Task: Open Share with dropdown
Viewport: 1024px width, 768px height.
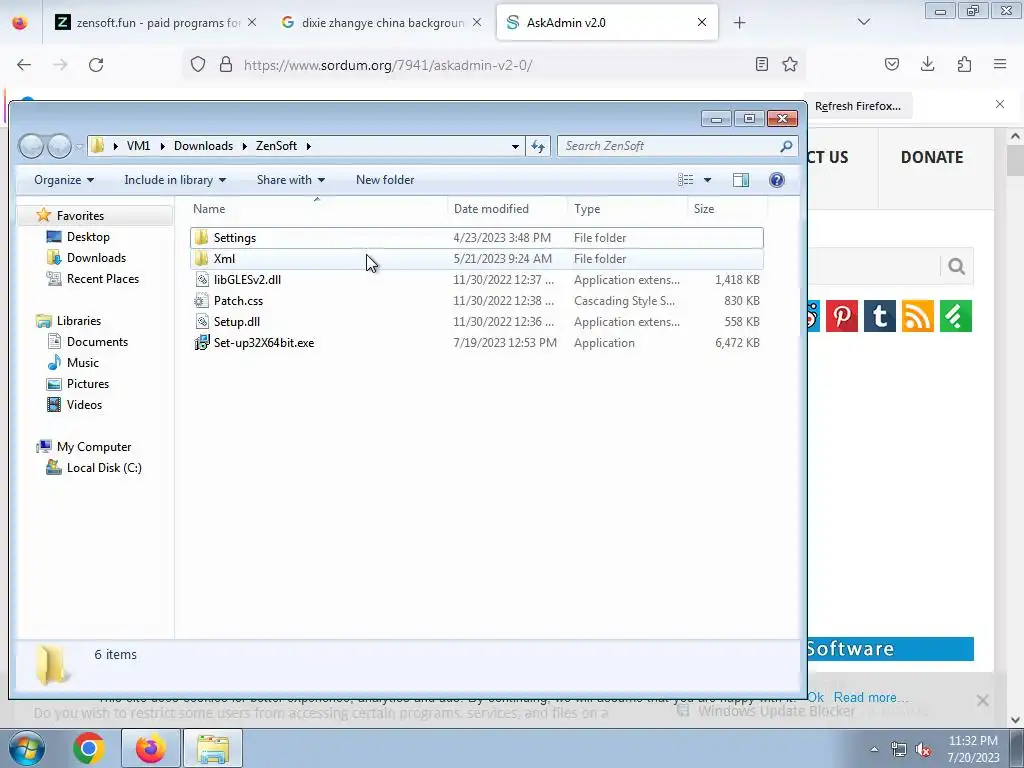Action: (x=291, y=180)
